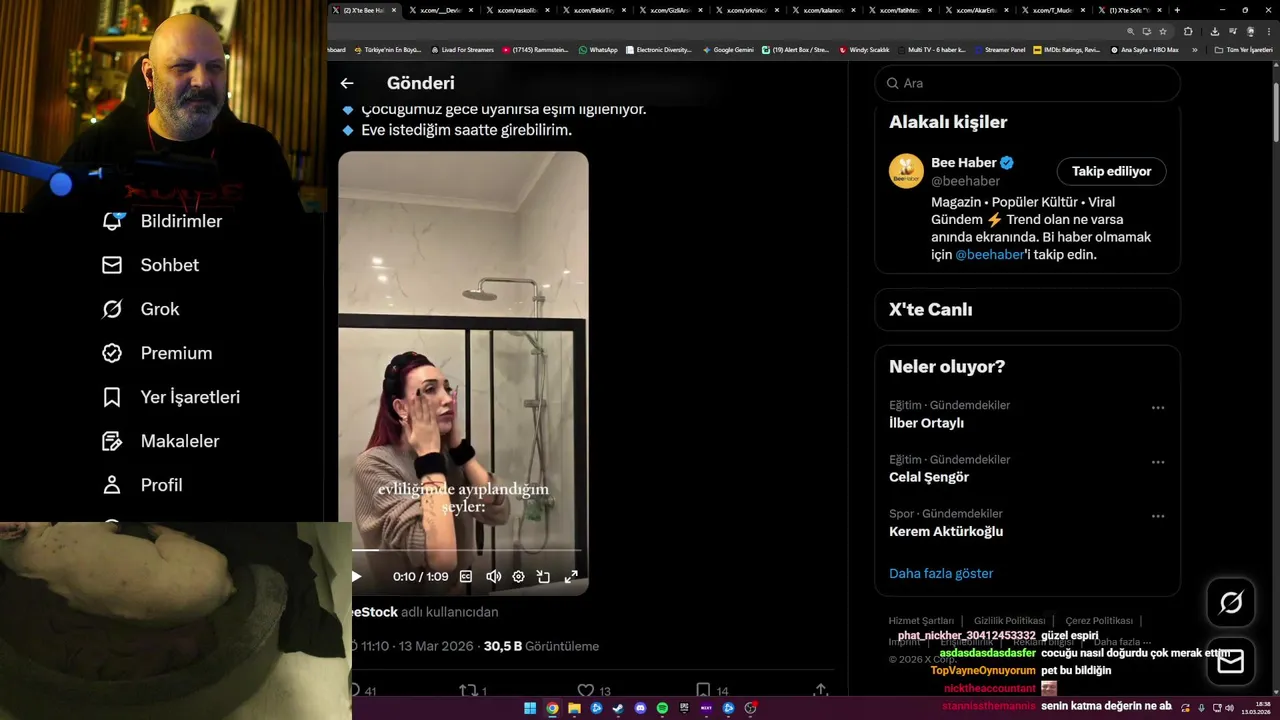Screen dimensions: 1280x720
Task: Open Discord from the taskbar
Action: point(640,708)
